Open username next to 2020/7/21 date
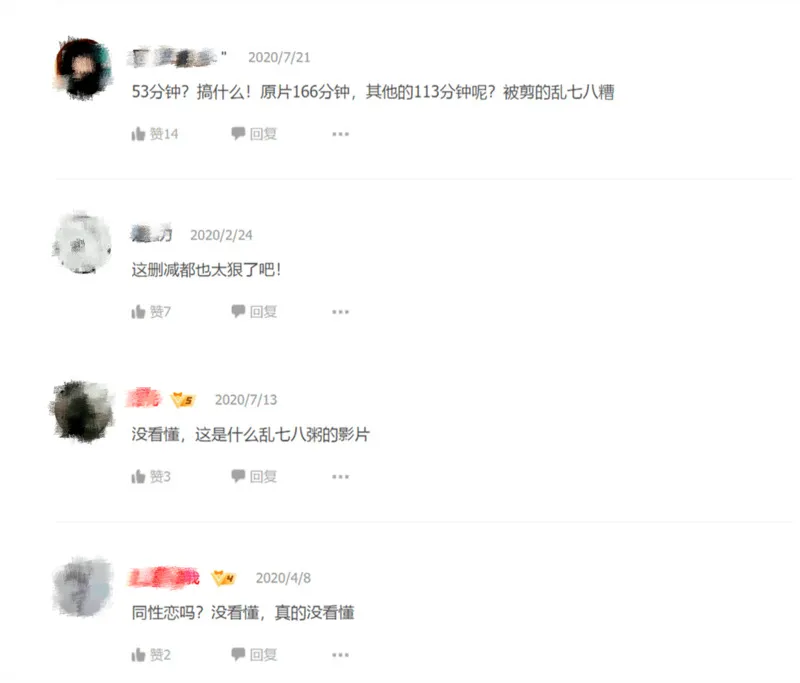Image resolution: width=800 pixels, height=683 pixels. pyautogui.click(x=178, y=57)
